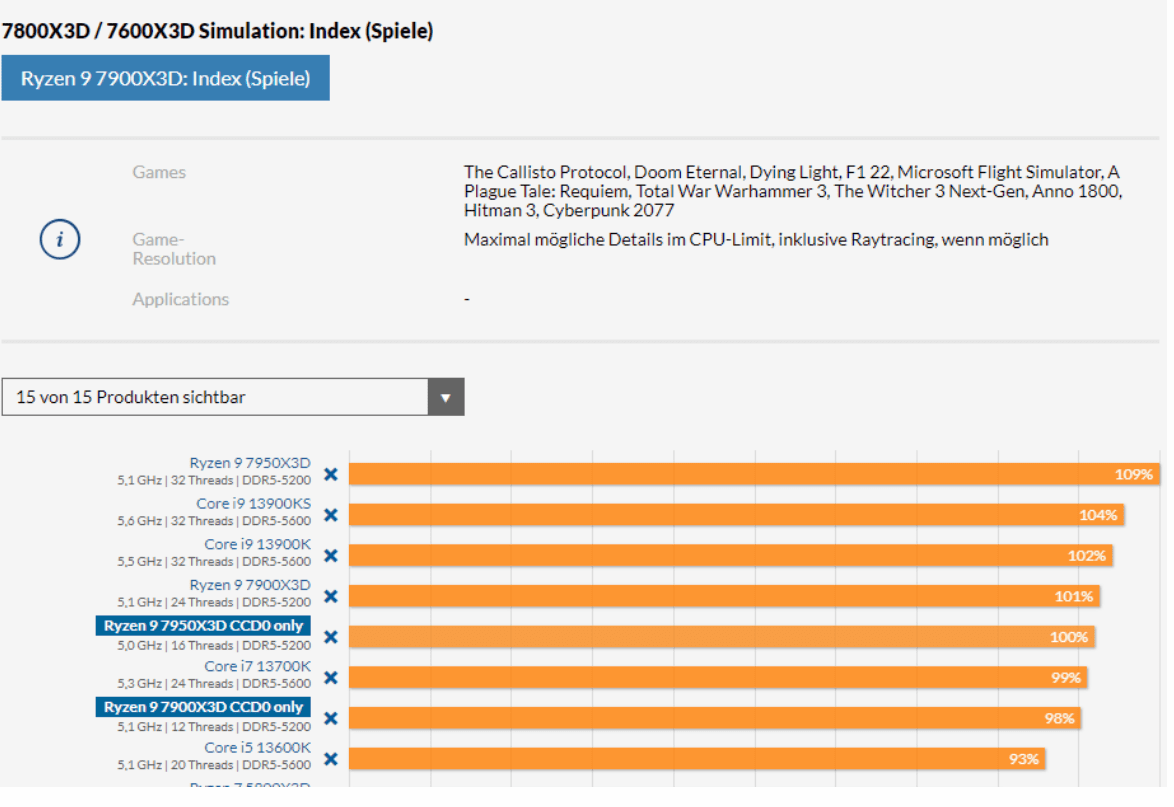Open the Core i5 13600K link
The image size is (1174, 807).
(257, 748)
